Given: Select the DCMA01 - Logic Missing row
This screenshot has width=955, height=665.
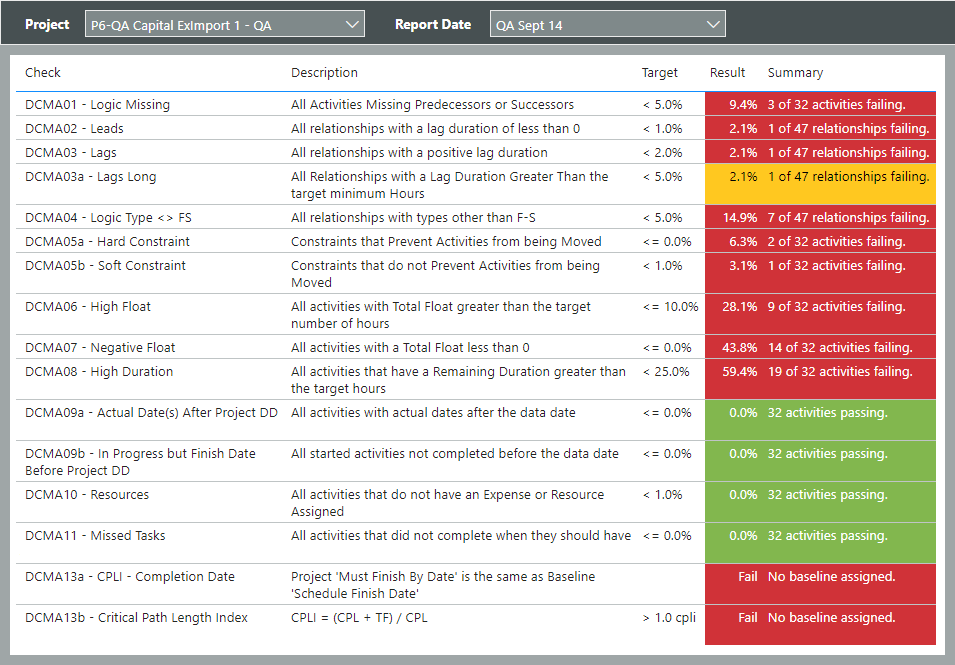Looking at the screenshot, I should click(x=97, y=105).
